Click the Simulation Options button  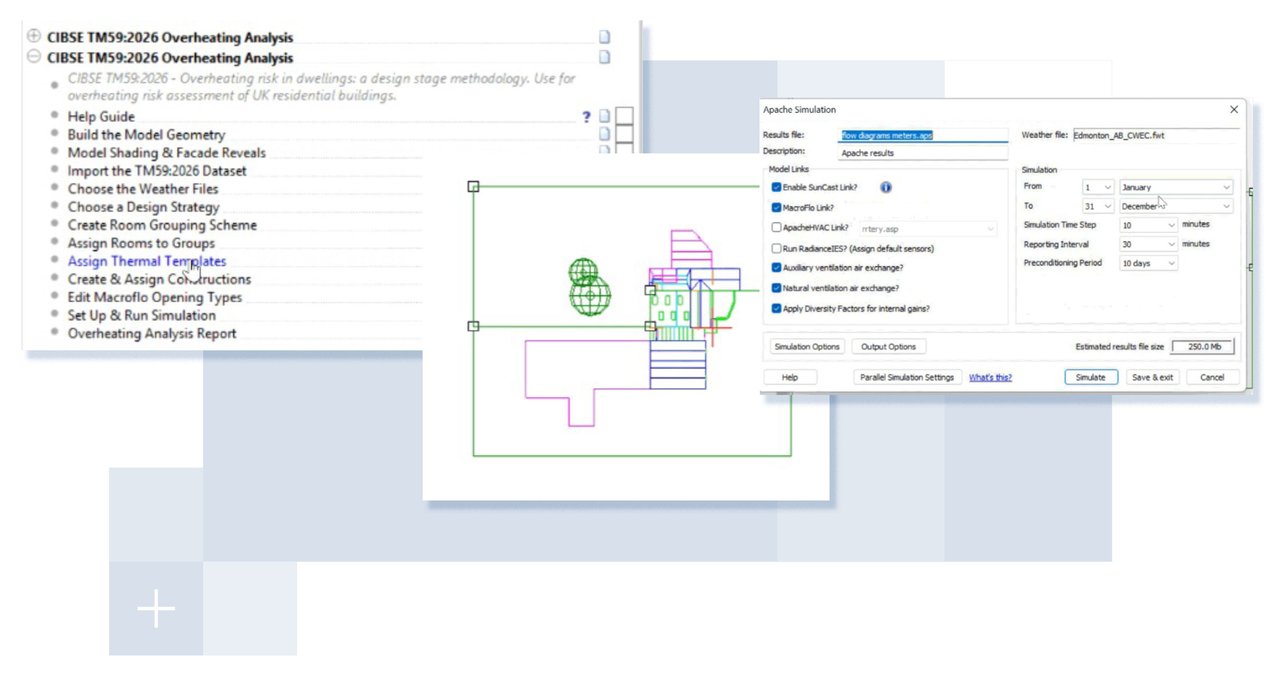pyautogui.click(x=807, y=347)
